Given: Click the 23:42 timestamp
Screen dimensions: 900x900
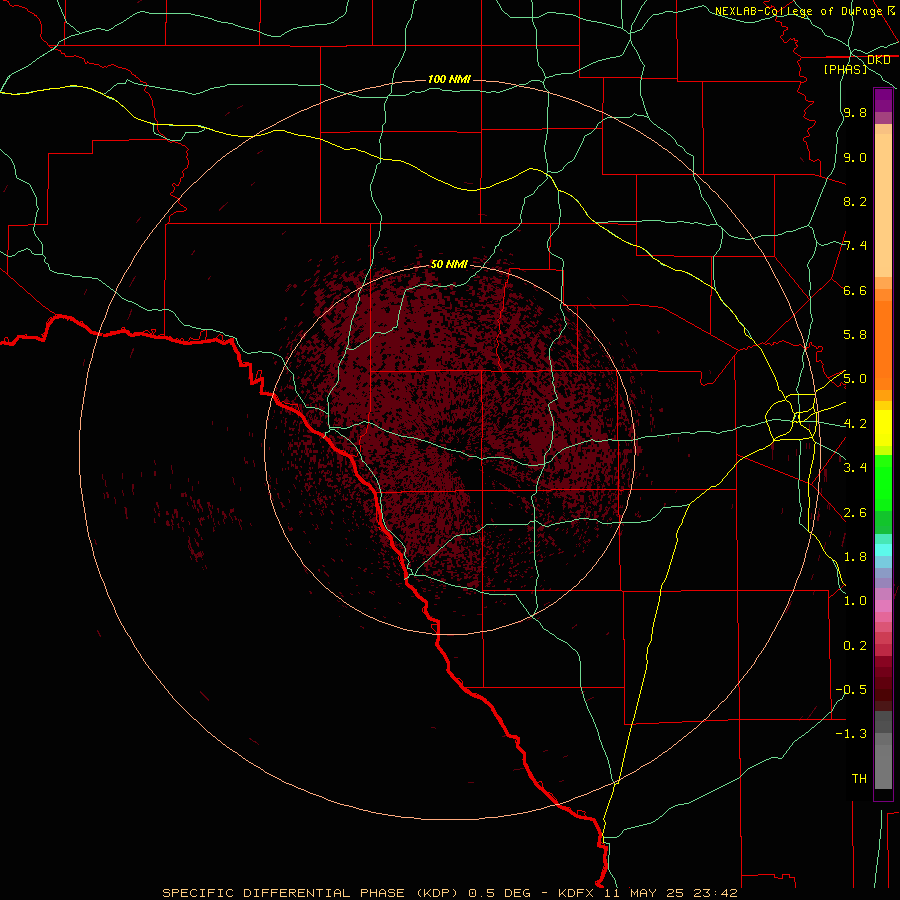Looking at the screenshot, I should coord(715,893).
